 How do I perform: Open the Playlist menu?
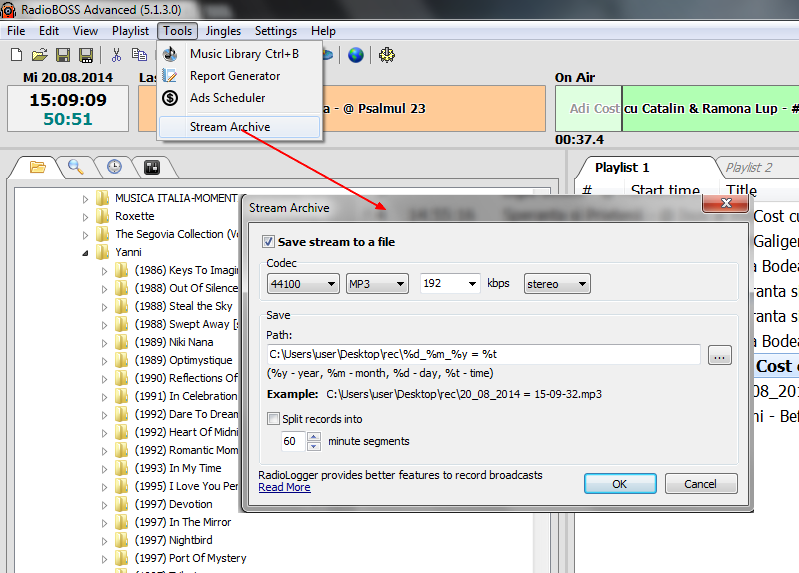pos(130,31)
